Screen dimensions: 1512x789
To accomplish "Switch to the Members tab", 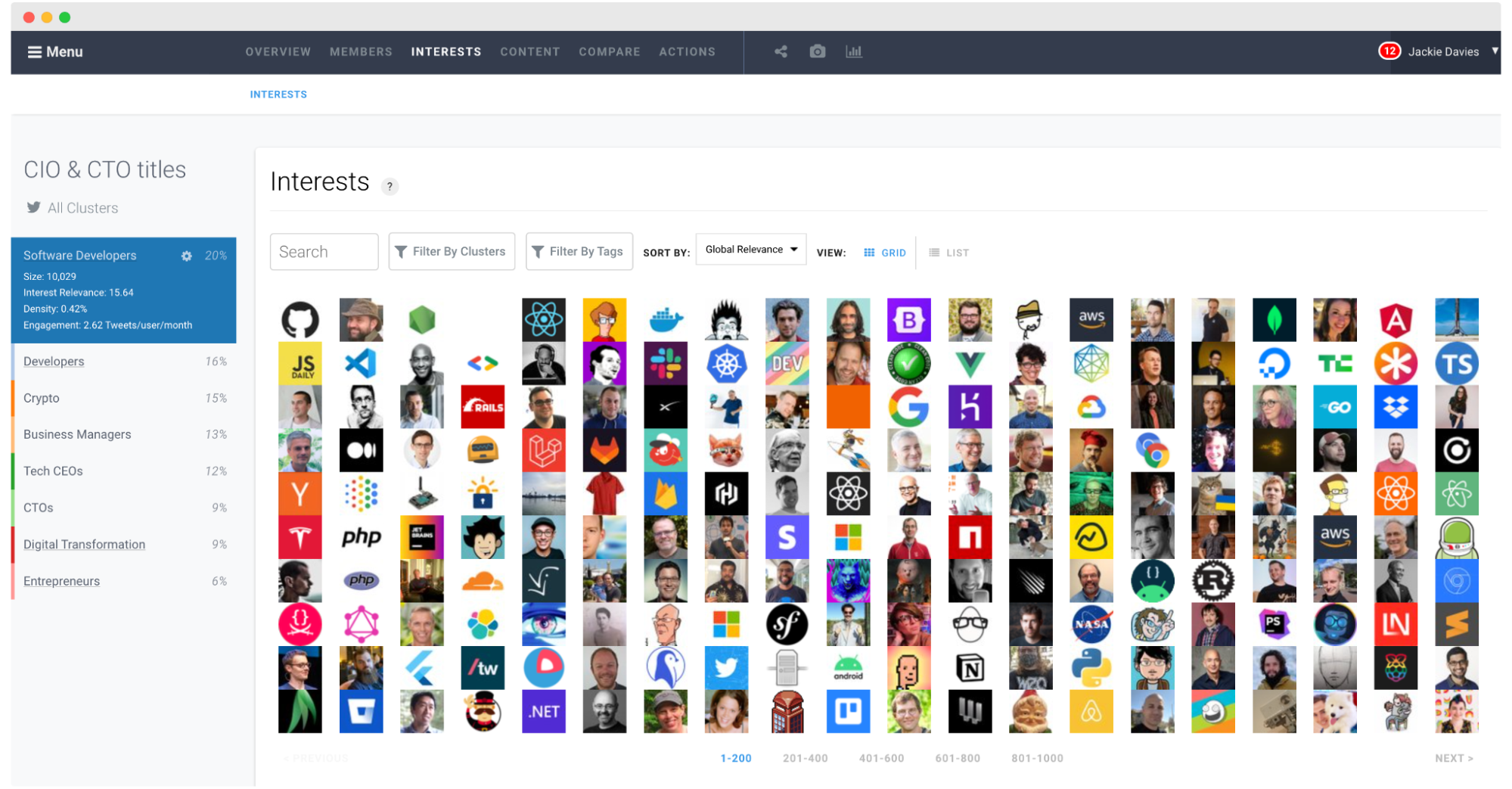I will tap(361, 51).
